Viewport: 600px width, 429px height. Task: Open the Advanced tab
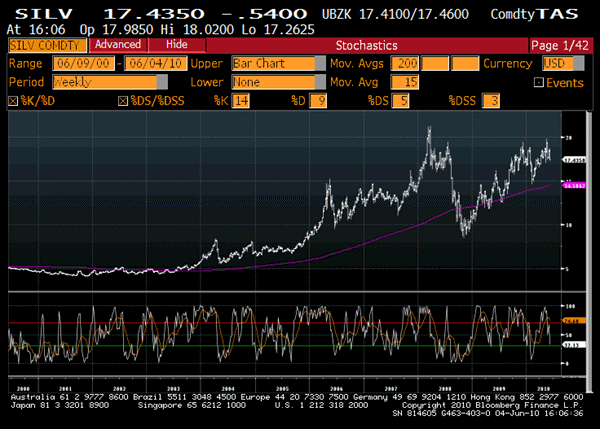click(x=117, y=46)
